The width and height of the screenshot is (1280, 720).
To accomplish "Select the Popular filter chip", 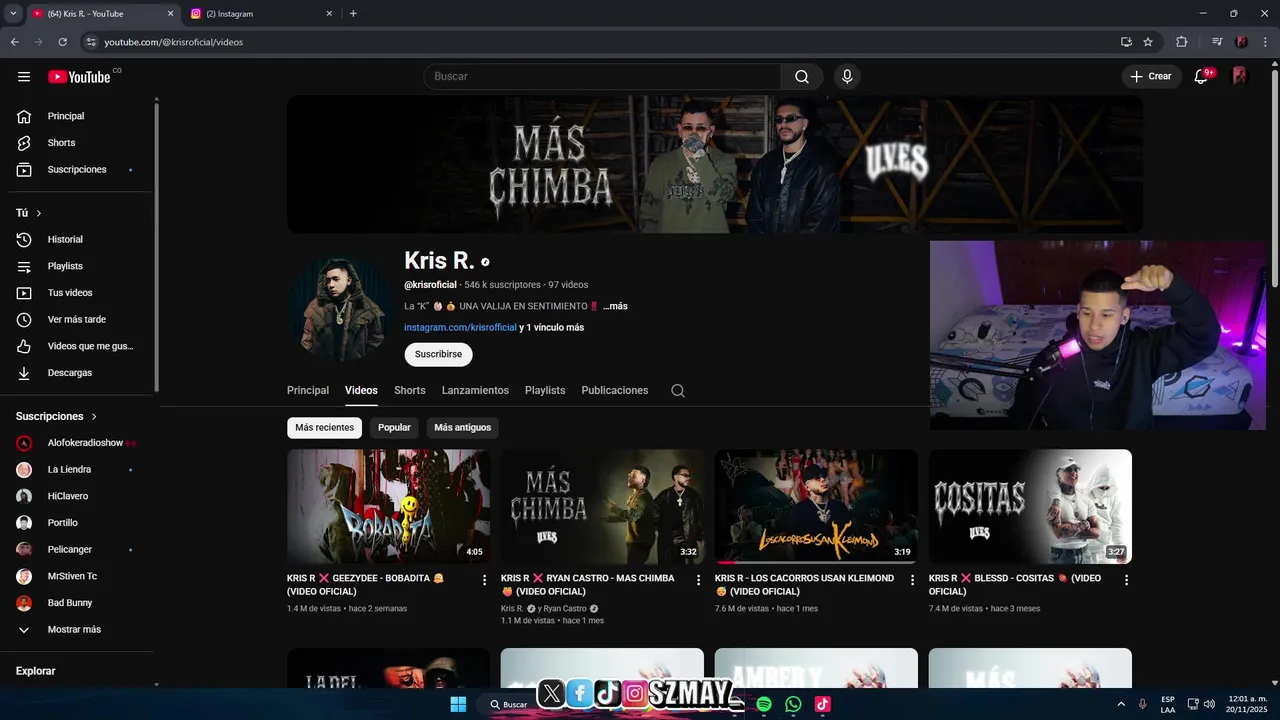I will (394, 428).
